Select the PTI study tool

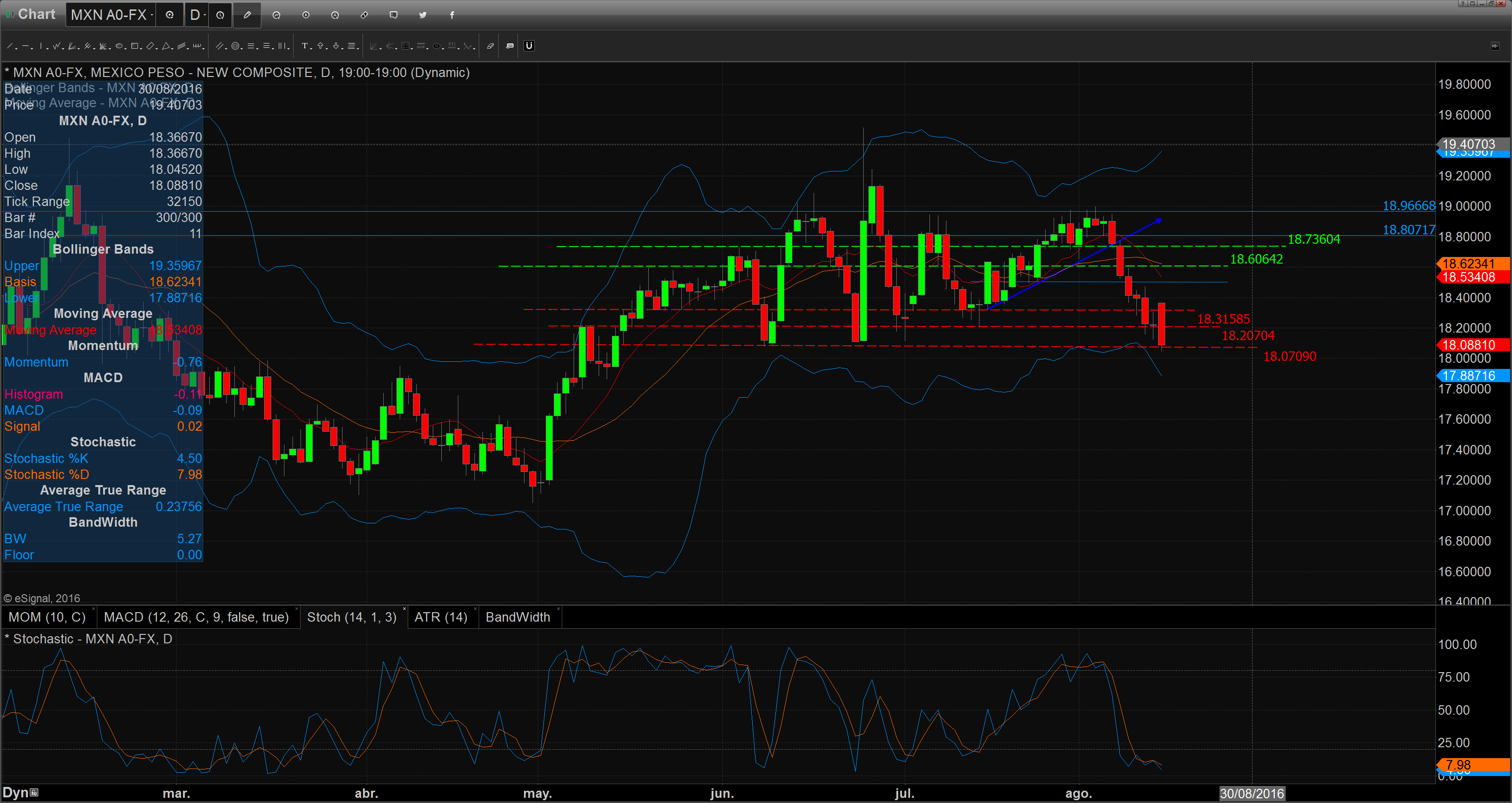452,46
